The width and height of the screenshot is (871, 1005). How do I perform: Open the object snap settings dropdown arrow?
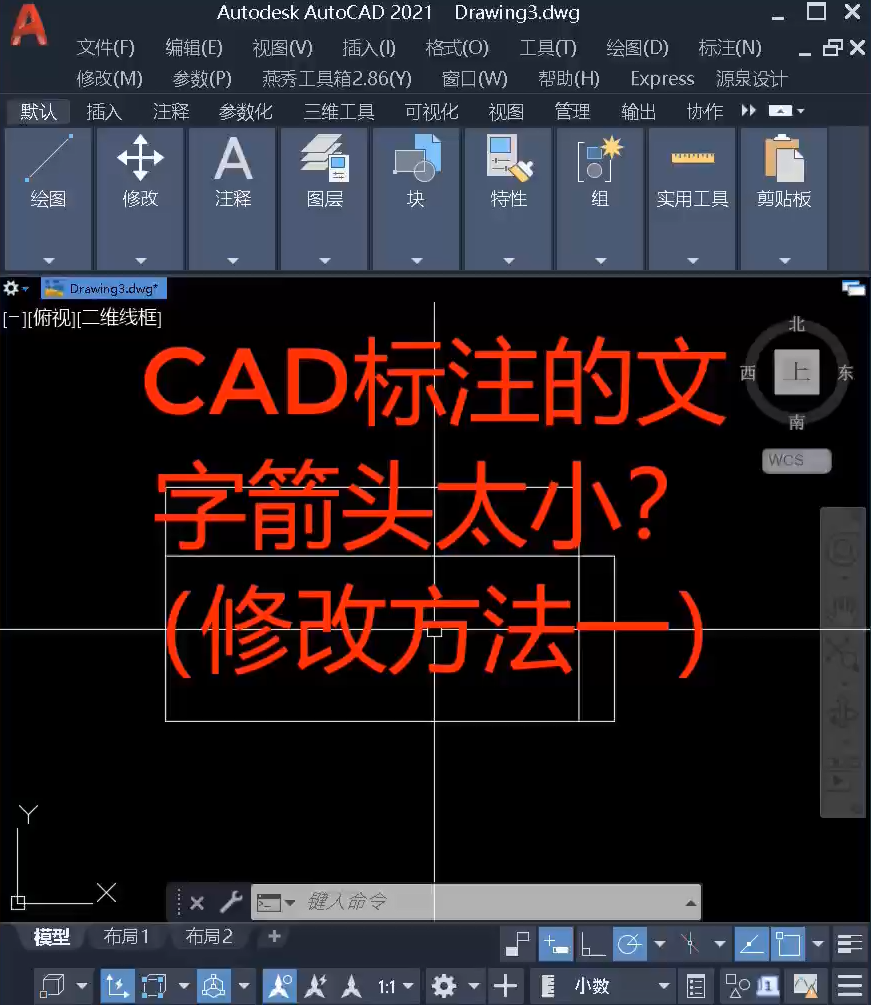(x=818, y=943)
